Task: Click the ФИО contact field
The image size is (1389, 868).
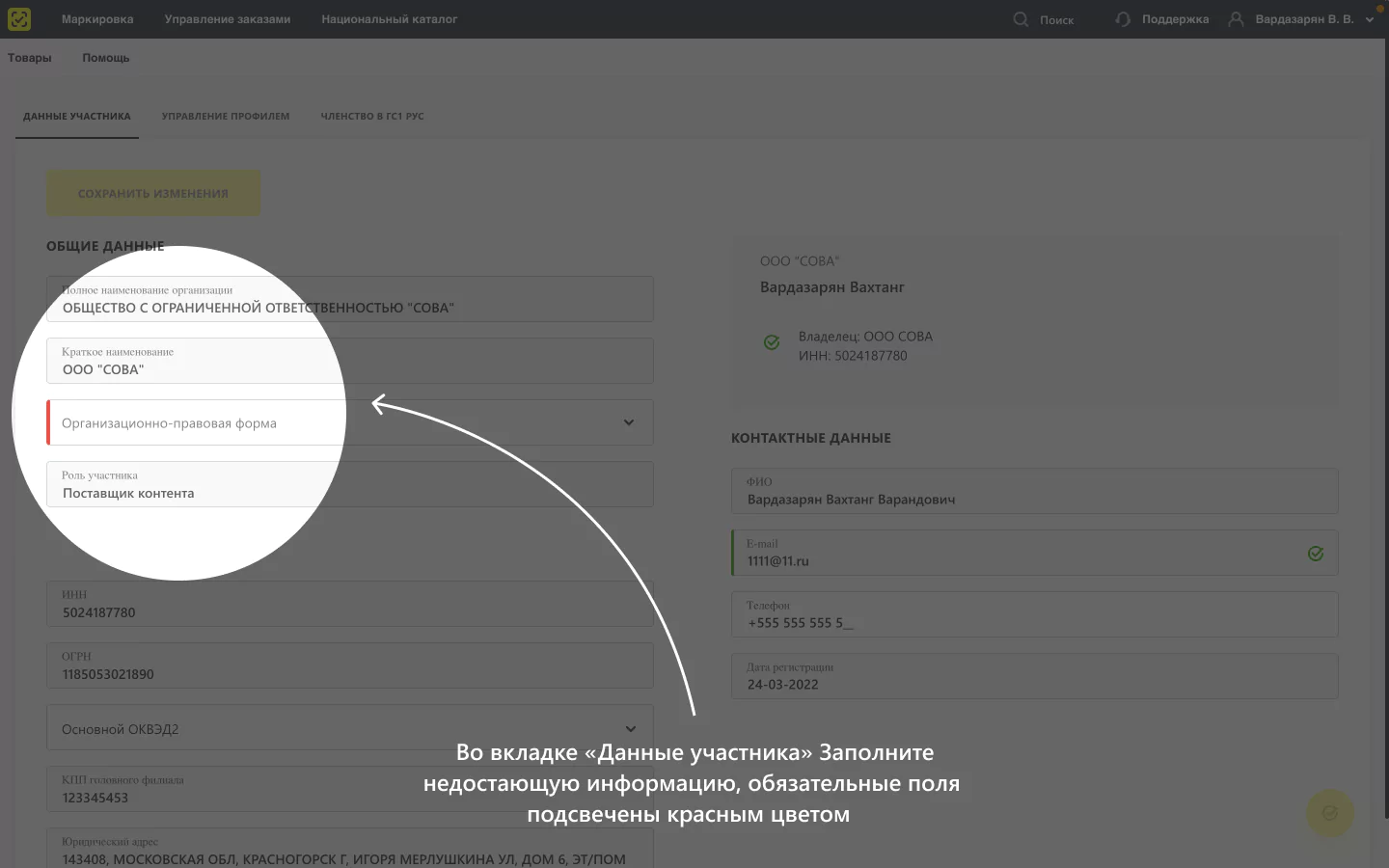Action: (1035, 491)
